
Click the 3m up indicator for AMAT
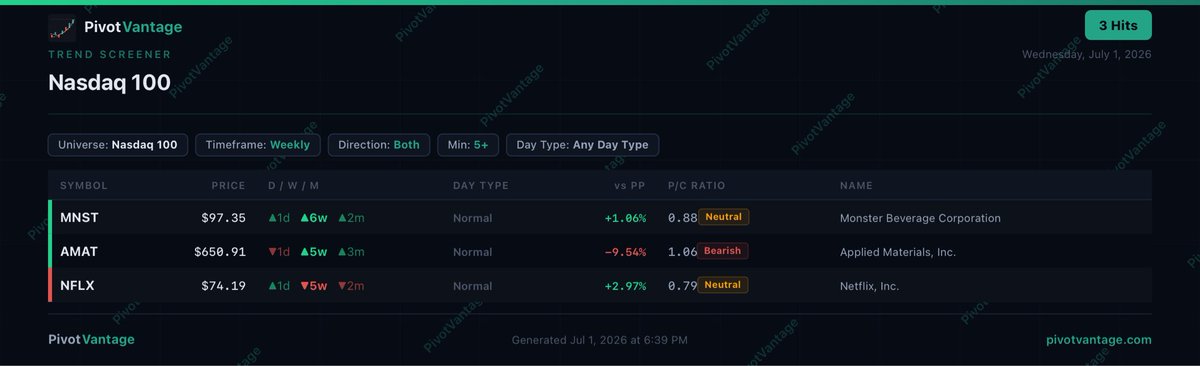click(x=351, y=252)
